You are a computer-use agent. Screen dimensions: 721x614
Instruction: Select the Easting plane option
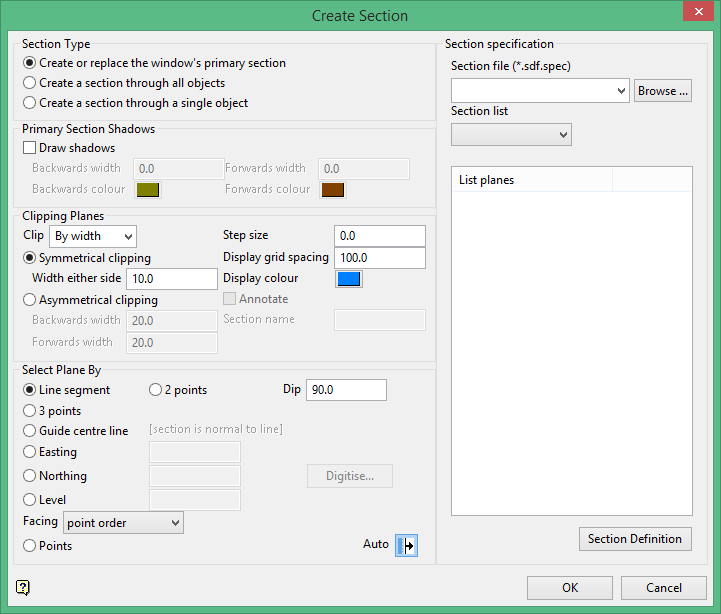click(x=30, y=452)
